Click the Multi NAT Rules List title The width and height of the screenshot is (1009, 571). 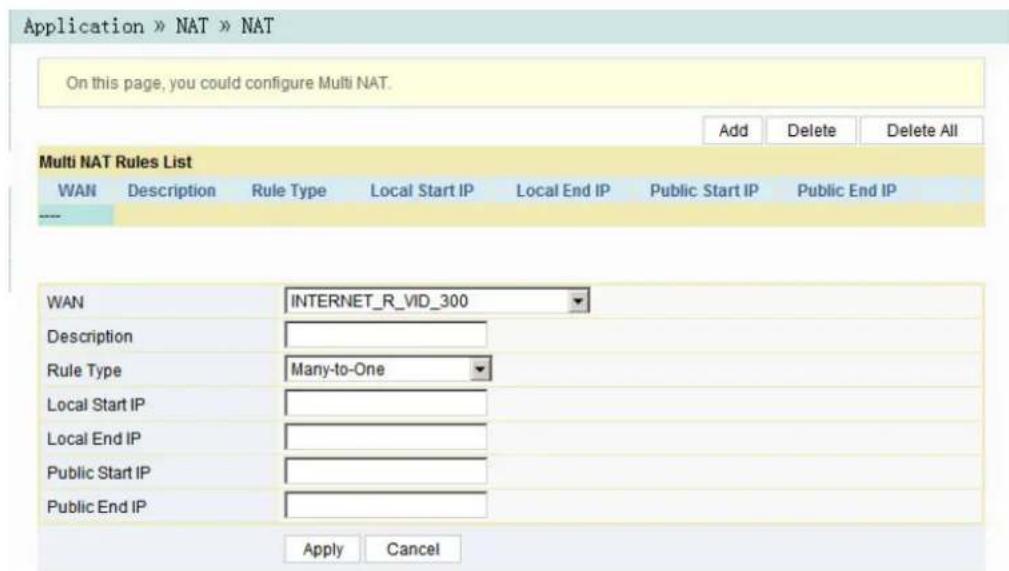coord(115,162)
